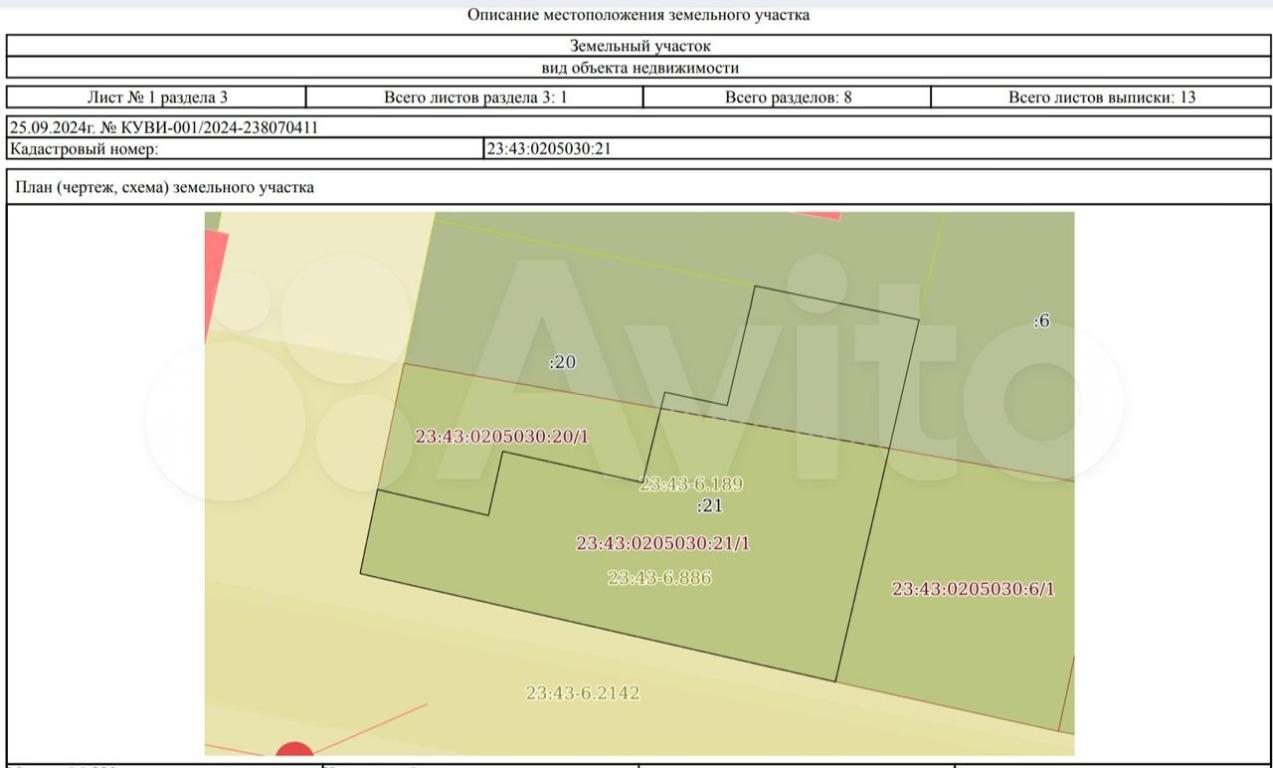Image resolution: width=1273 pixels, height=768 pixels.
Task: Click the Всего разделов: 8 cell
Action: point(787,97)
